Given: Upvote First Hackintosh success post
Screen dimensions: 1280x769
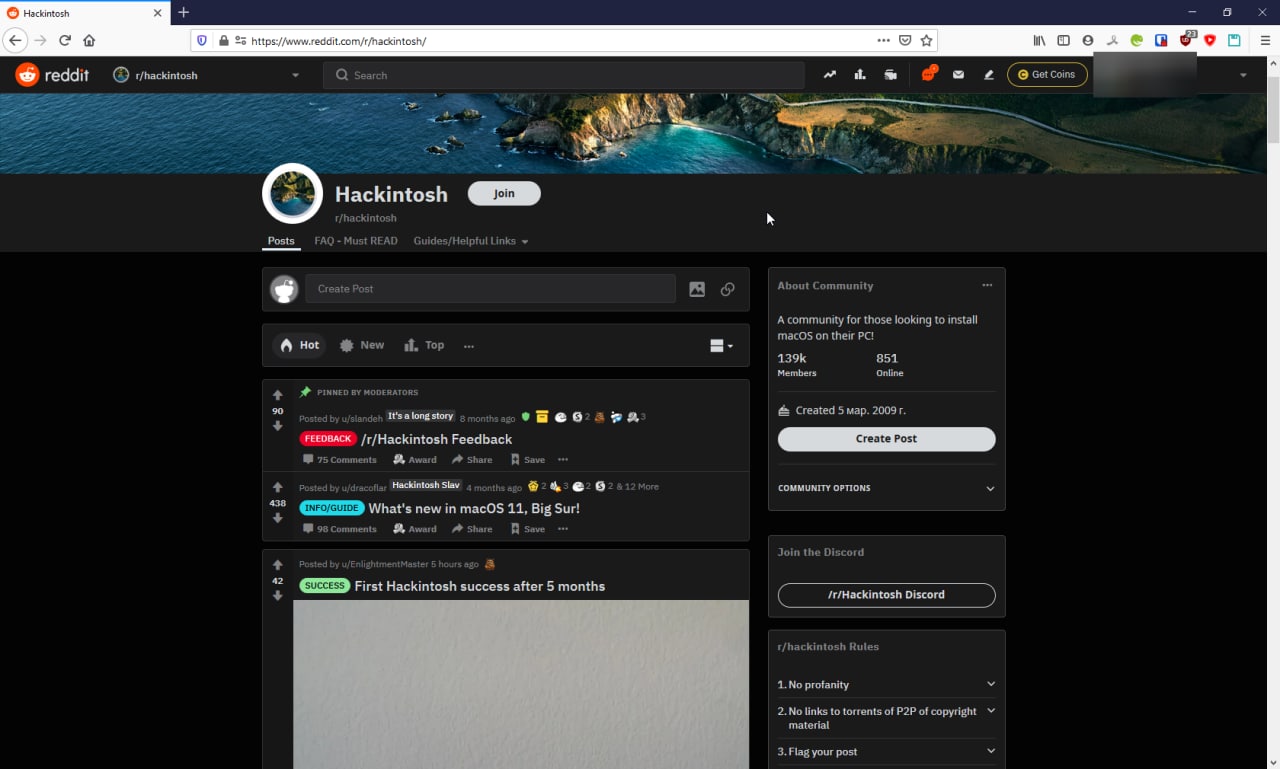Looking at the screenshot, I should (x=278, y=565).
